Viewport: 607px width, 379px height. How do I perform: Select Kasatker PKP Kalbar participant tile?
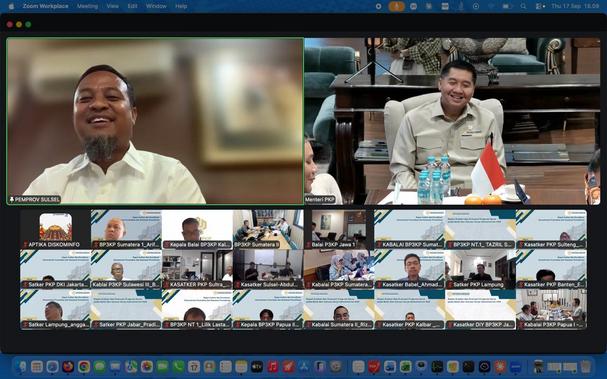click(410, 309)
